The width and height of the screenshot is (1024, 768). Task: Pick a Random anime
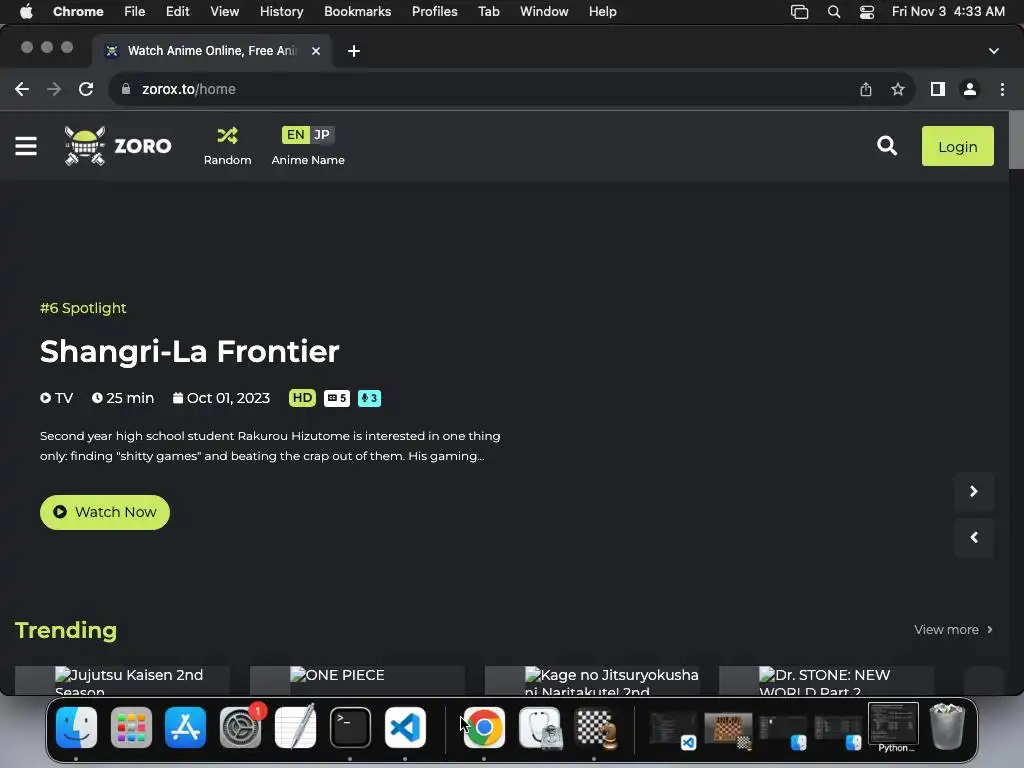pyautogui.click(x=227, y=146)
